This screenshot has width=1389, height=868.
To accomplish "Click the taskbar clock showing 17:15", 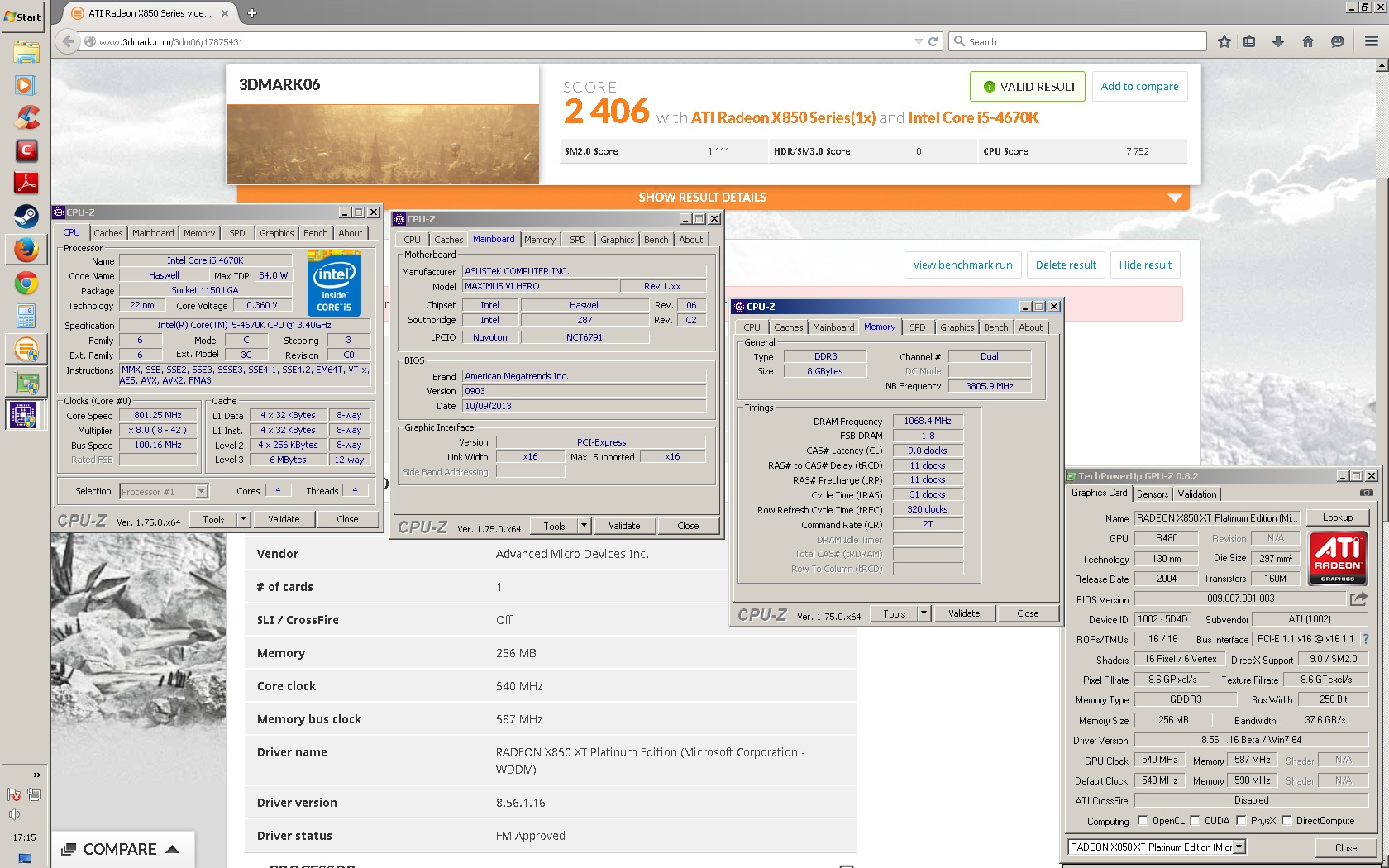I will click(x=25, y=837).
